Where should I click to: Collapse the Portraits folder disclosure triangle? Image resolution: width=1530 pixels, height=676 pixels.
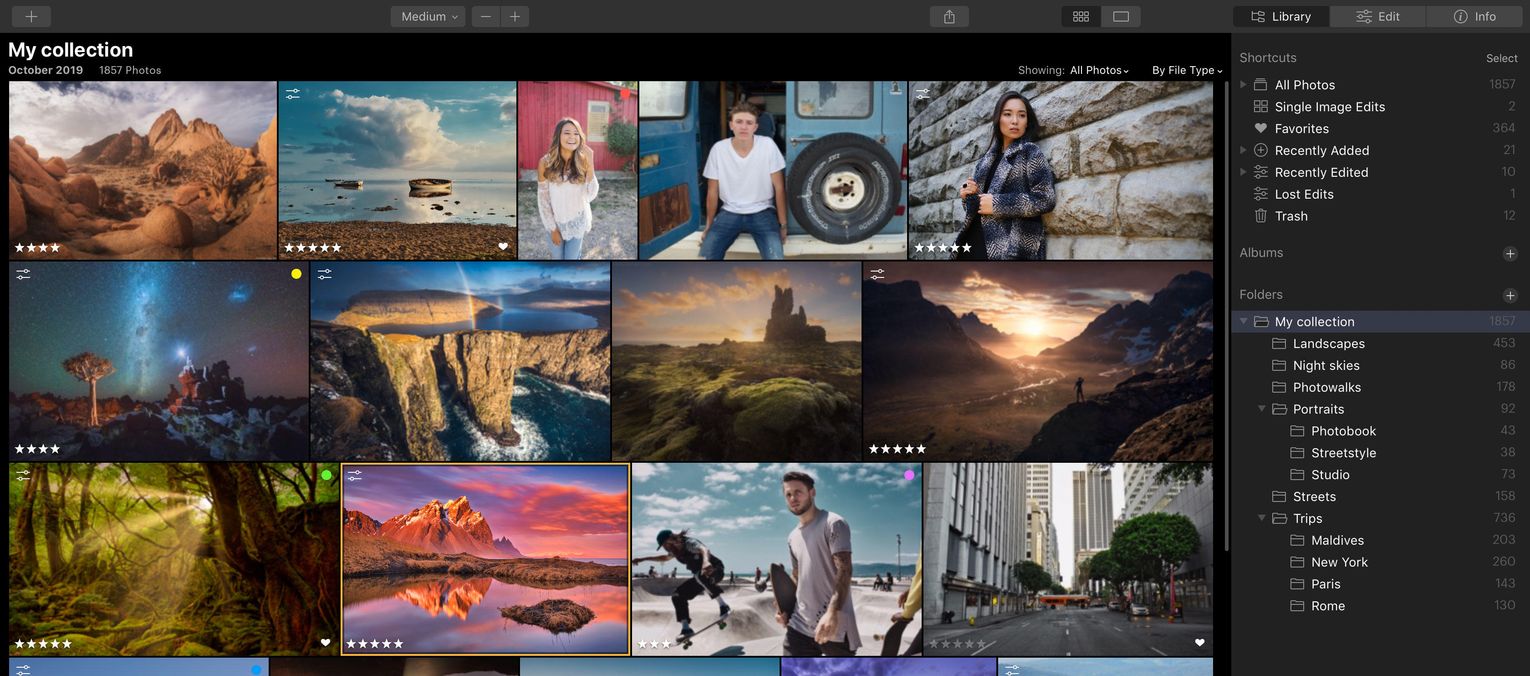coord(1262,409)
